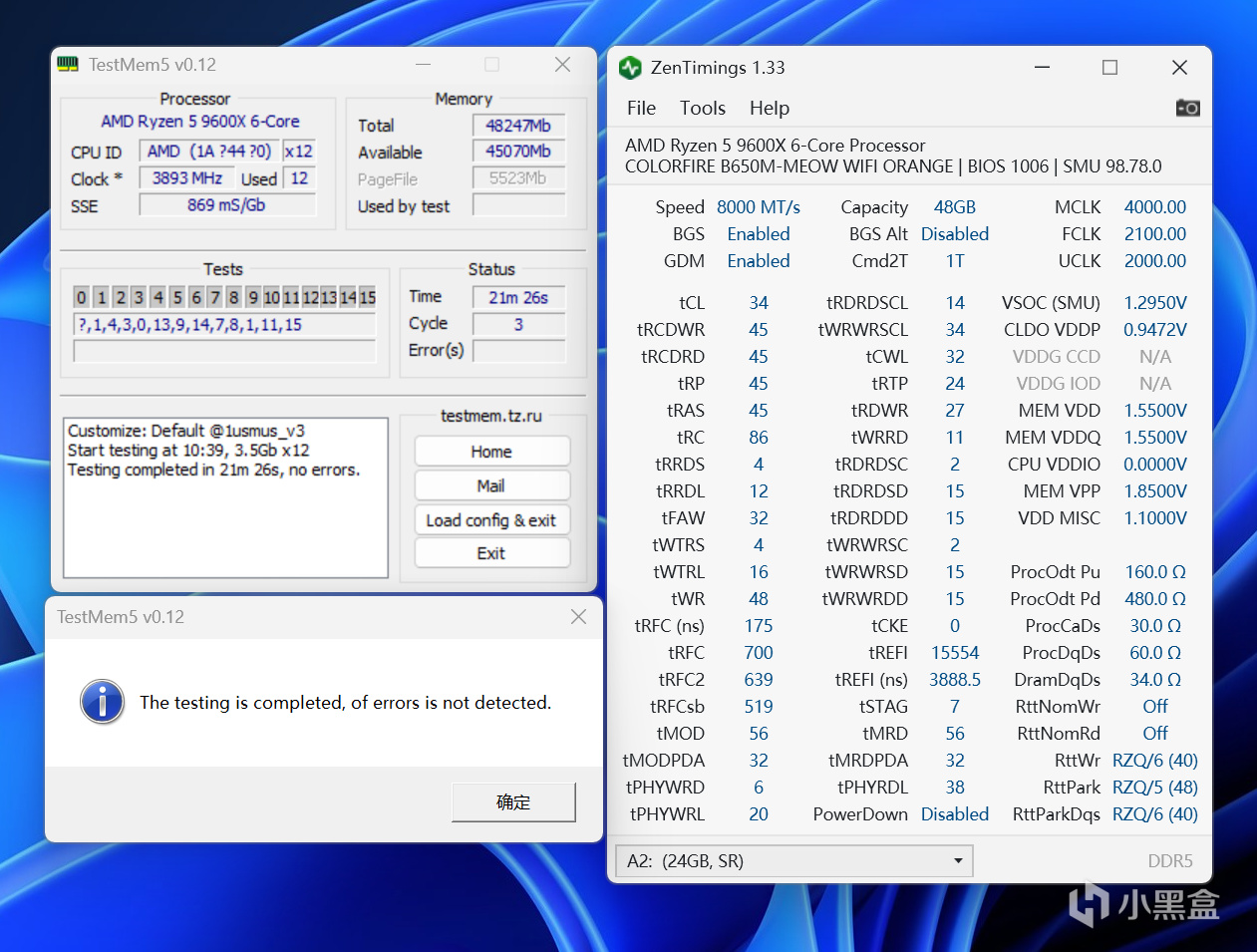
Task: Open the File menu in ZenTimings
Action: pos(641,108)
